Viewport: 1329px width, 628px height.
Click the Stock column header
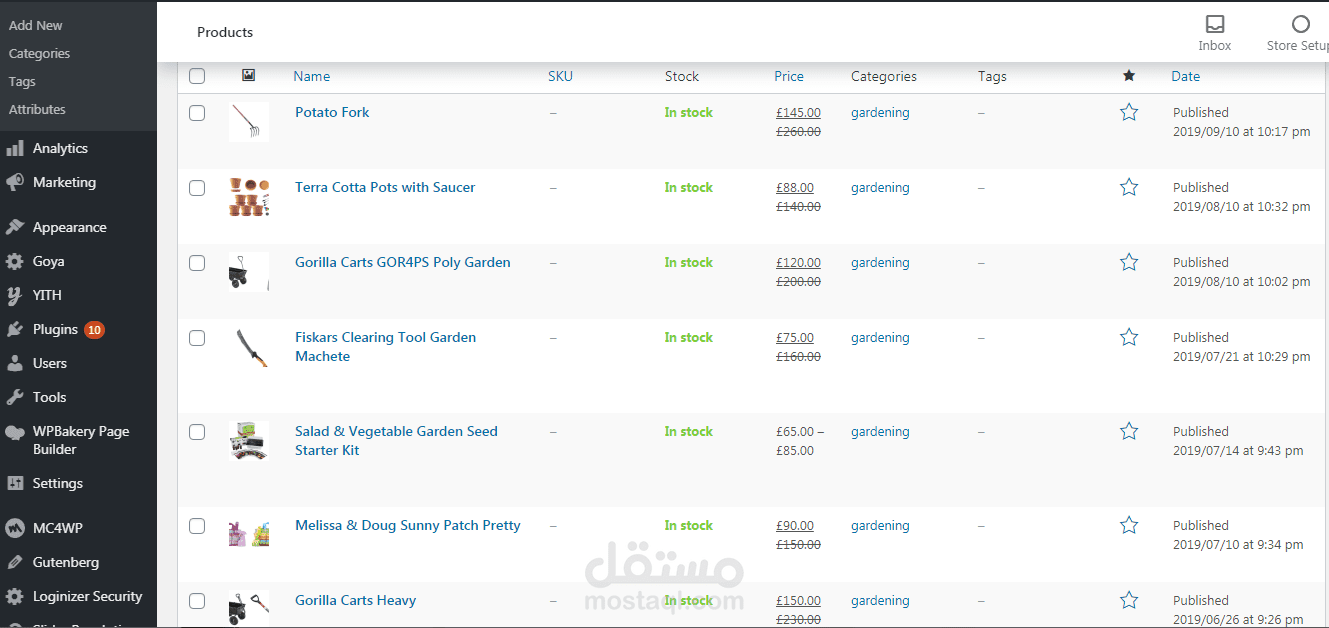[x=682, y=76]
